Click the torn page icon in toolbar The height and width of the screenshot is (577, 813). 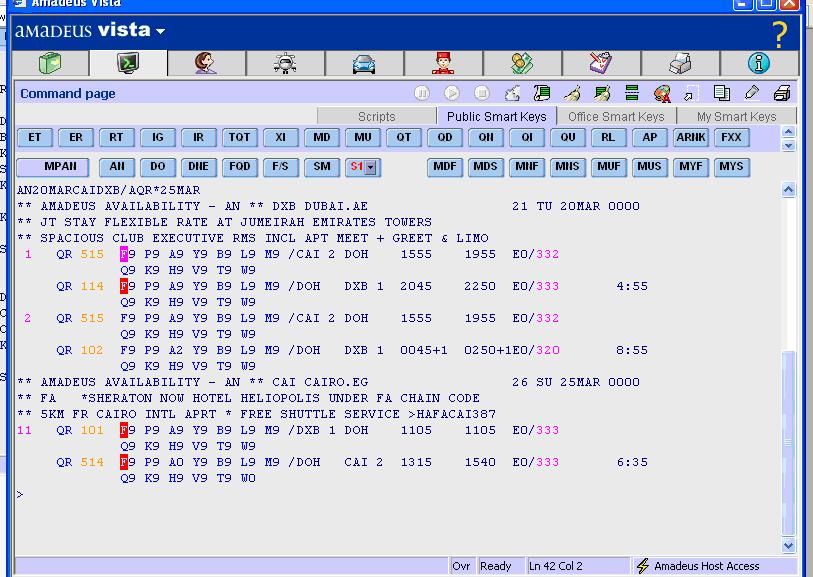point(512,93)
